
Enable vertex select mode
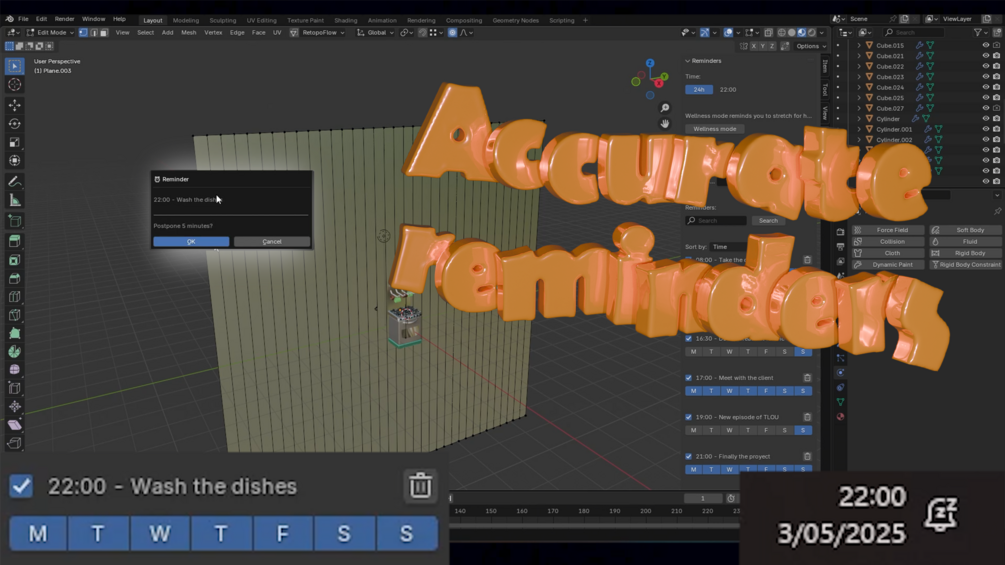[x=83, y=33]
